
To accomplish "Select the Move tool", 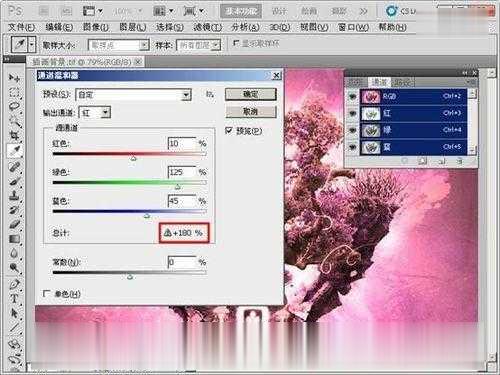I will [x=14, y=78].
